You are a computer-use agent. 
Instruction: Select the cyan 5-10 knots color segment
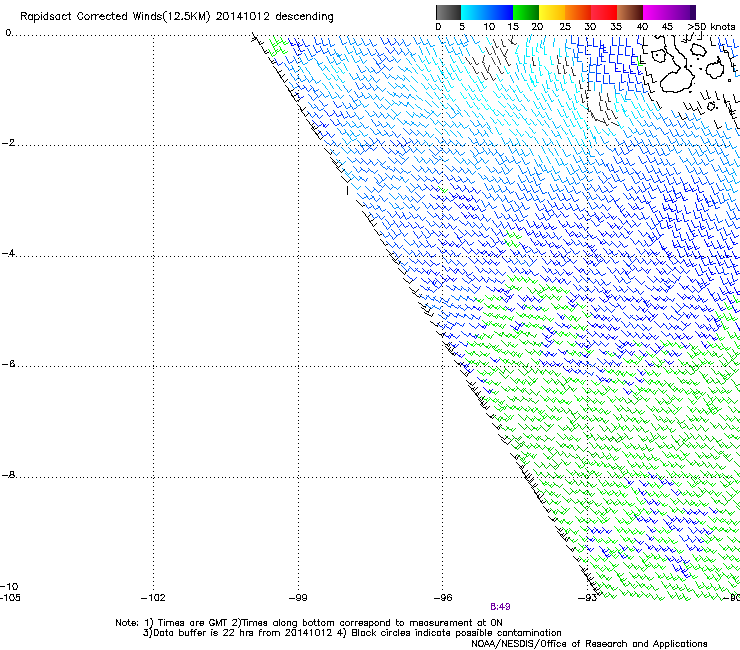(474, 12)
